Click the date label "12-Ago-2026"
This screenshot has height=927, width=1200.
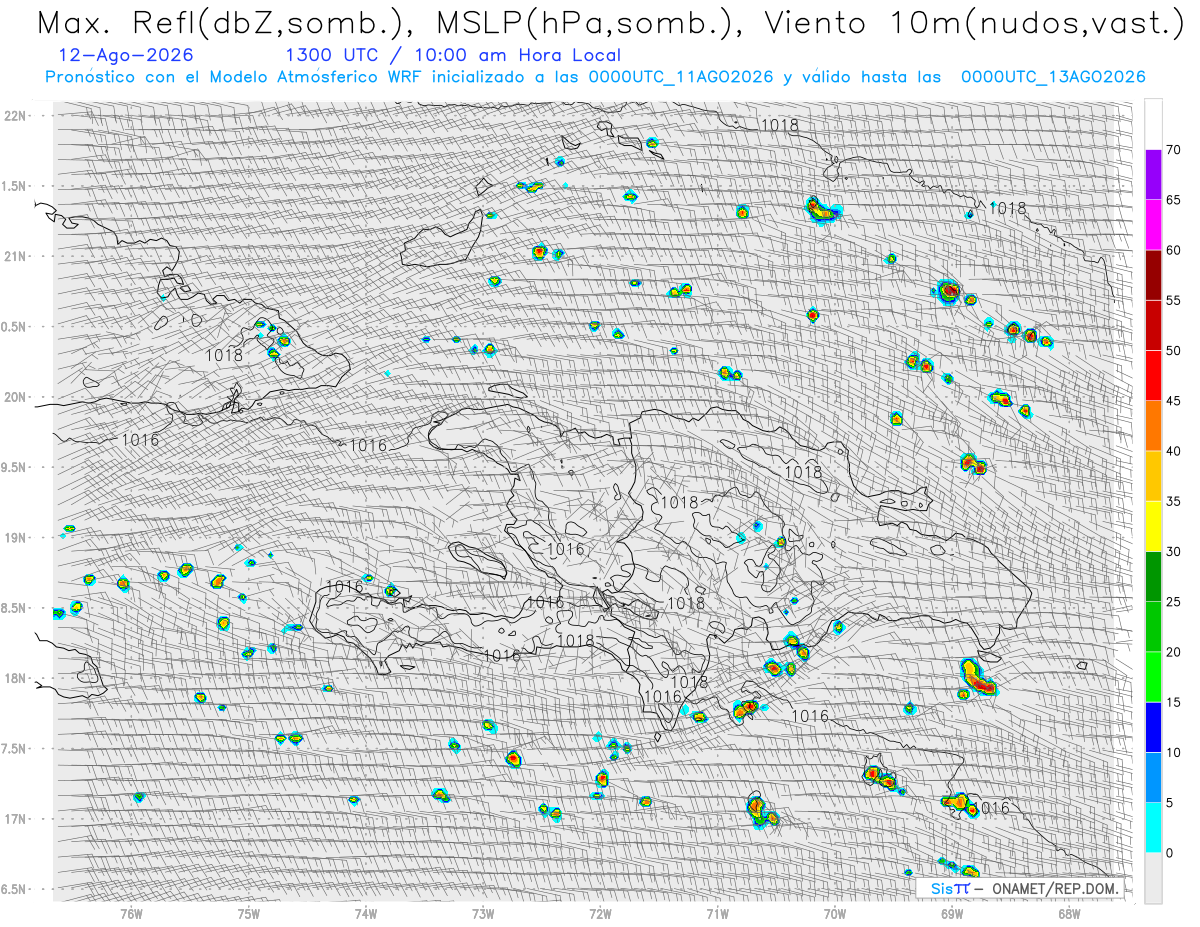pyautogui.click(x=126, y=56)
